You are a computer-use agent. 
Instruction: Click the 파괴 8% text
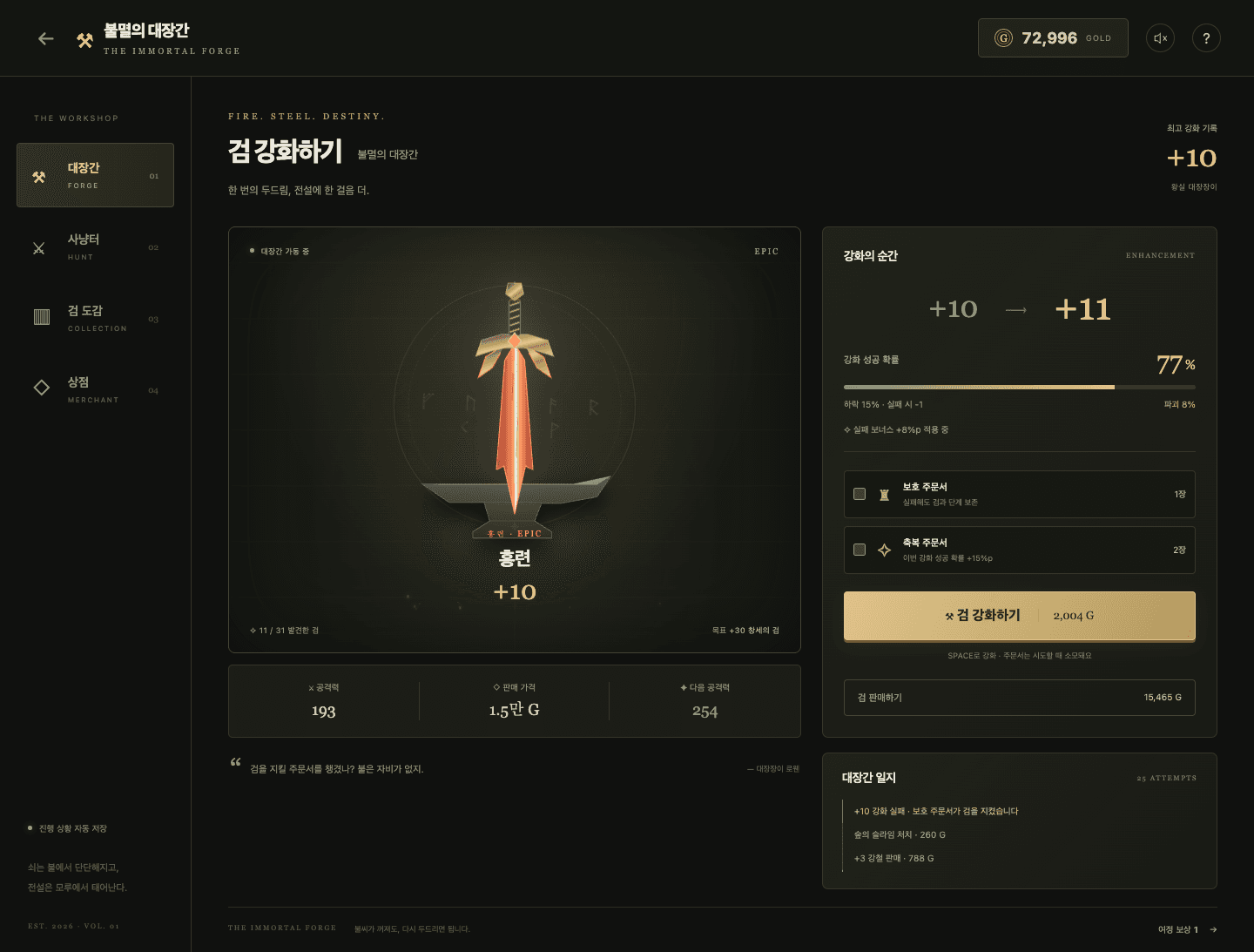click(1179, 405)
